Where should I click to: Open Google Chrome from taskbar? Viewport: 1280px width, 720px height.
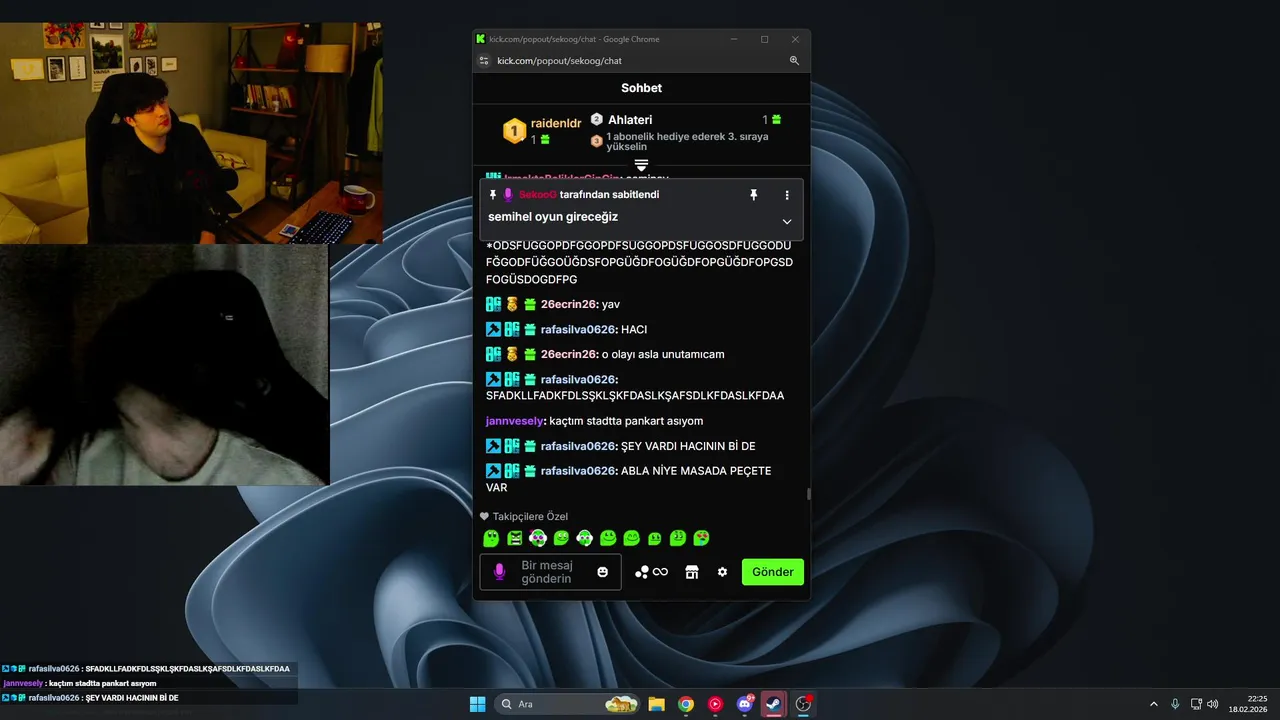[686, 704]
